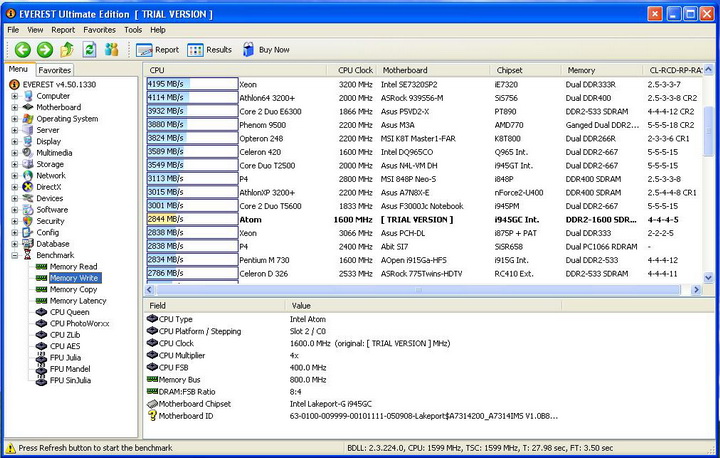Expand the Multimedia tree node
This screenshot has width=720, height=458.
[15, 153]
